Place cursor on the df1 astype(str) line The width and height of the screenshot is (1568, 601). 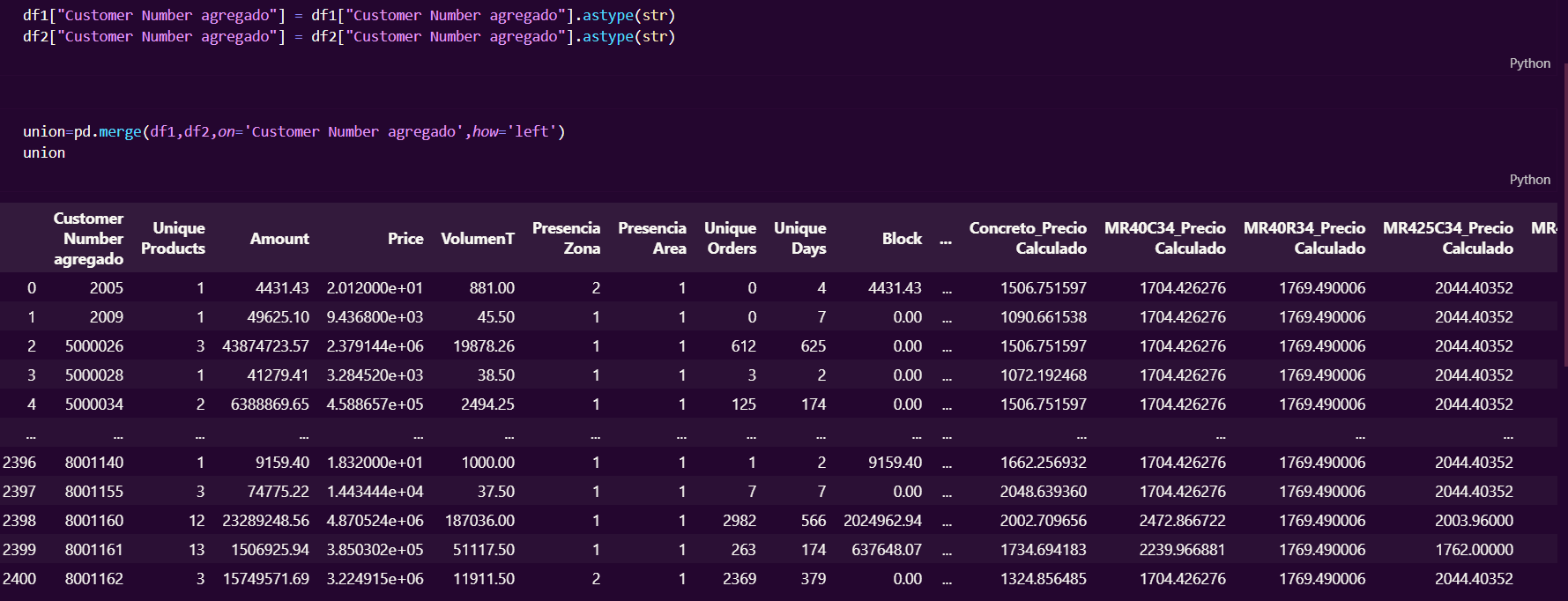click(348, 16)
